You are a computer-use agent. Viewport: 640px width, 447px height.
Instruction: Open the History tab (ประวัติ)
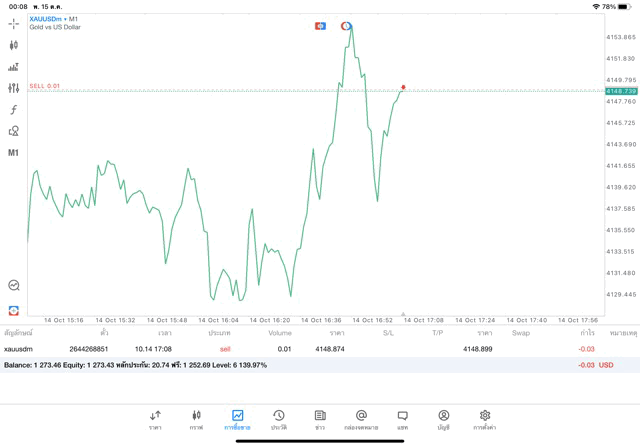click(278, 419)
